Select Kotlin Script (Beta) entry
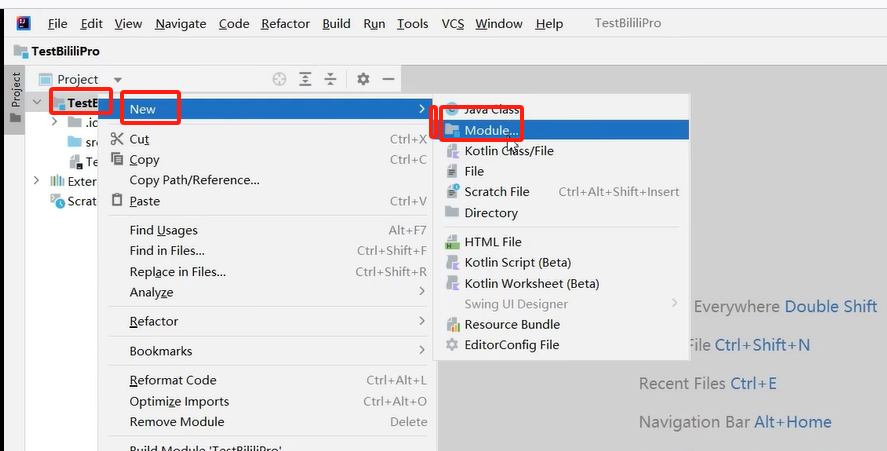 (x=562, y=263)
